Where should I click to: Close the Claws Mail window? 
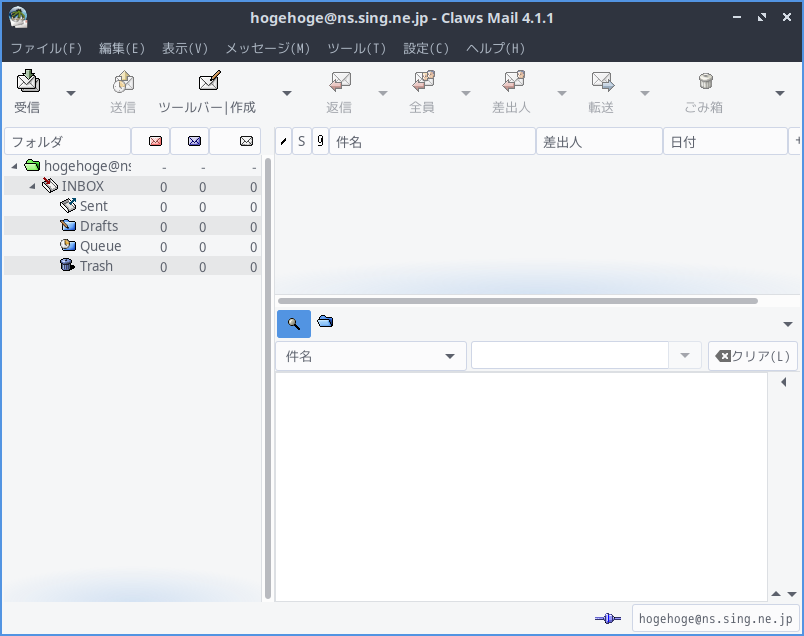pyautogui.click(x=787, y=17)
